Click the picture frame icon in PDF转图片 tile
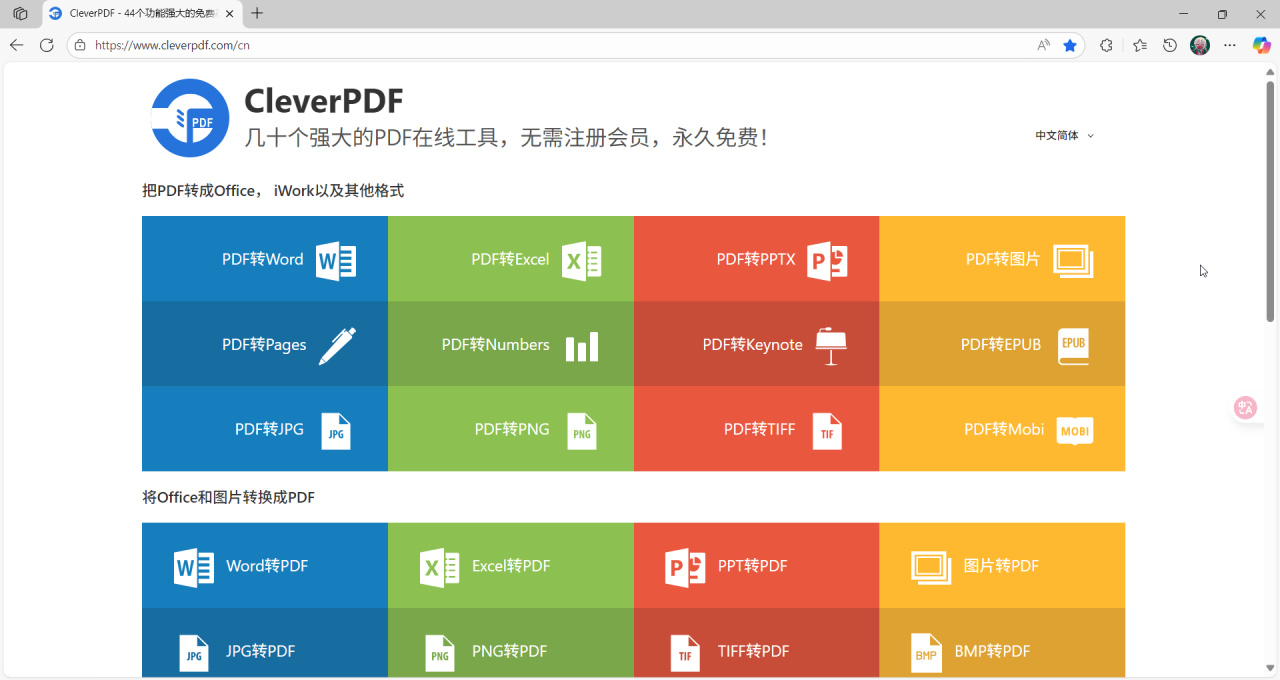This screenshot has width=1280, height=680. 1073,260
